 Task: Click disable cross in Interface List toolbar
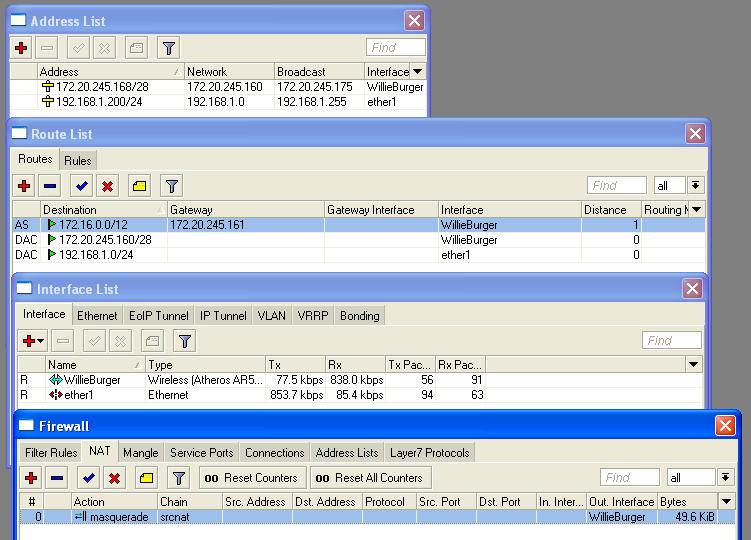tap(120, 341)
